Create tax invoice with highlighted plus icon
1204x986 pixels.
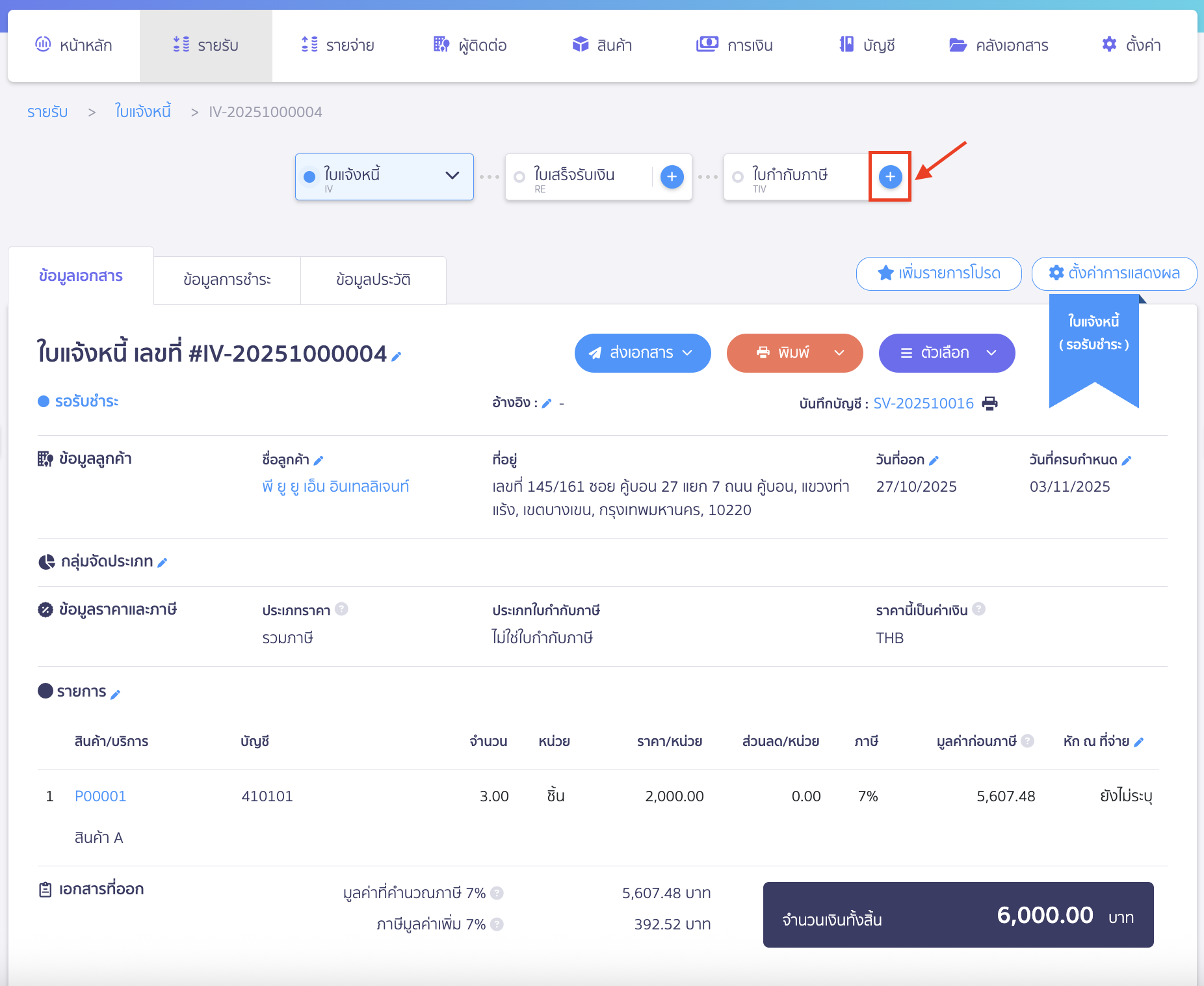[890, 176]
